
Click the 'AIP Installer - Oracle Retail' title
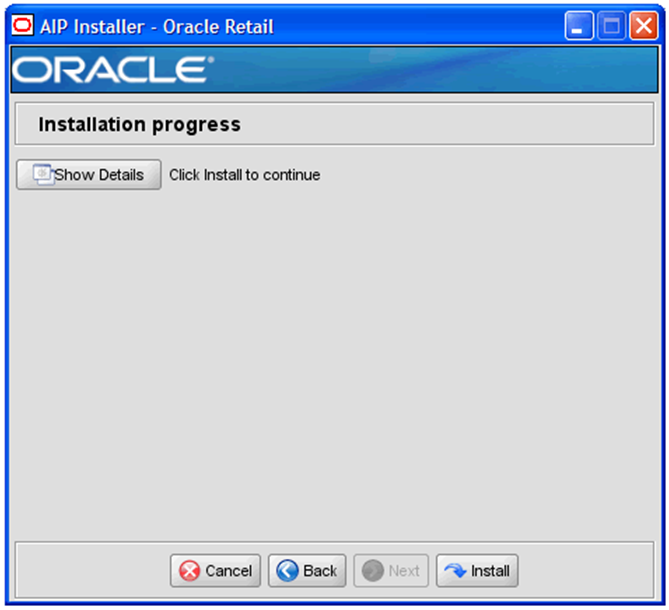(157, 26)
